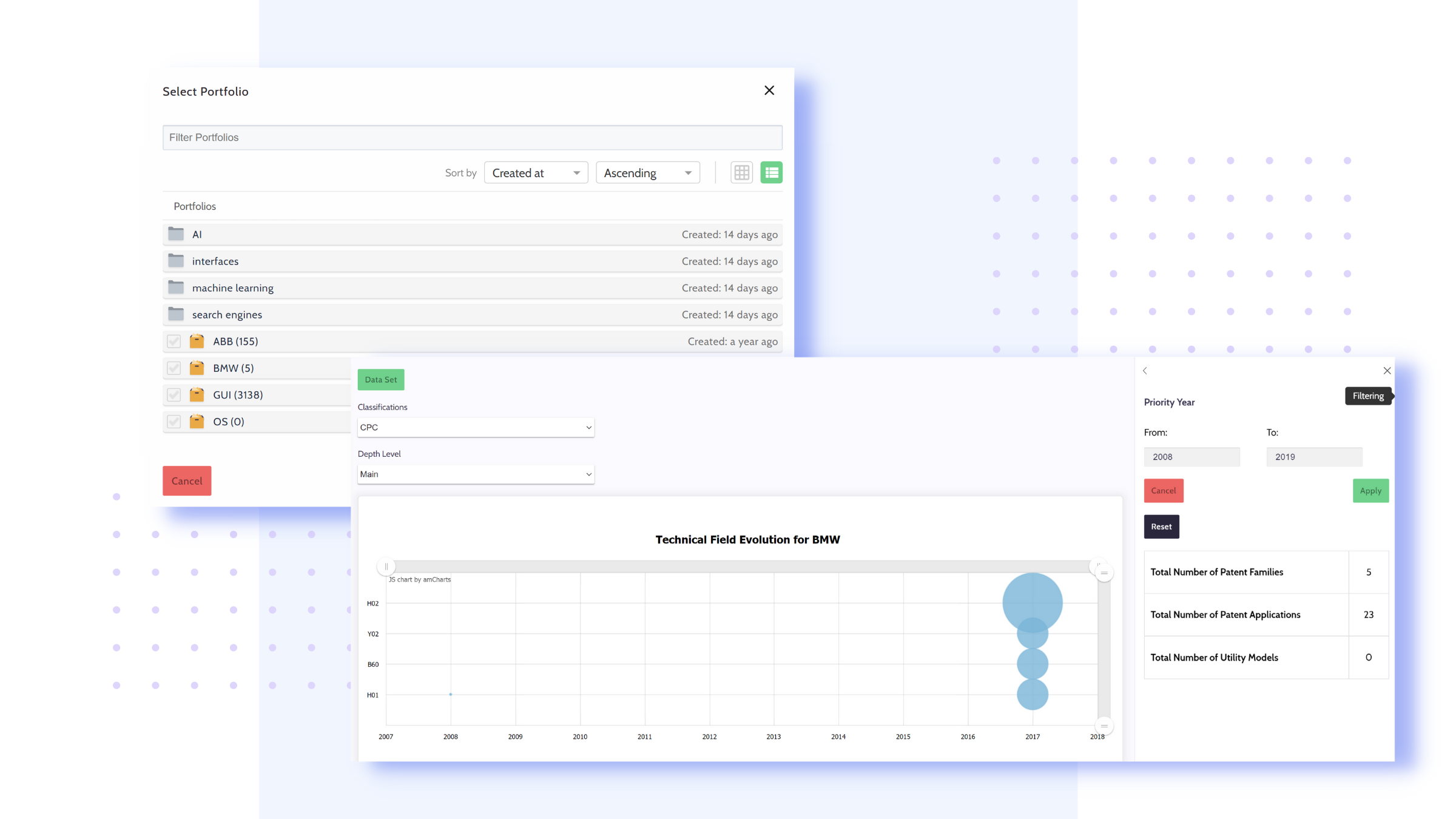
Task: Click the ABB portfolio box icon
Action: click(x=197, y=341)
